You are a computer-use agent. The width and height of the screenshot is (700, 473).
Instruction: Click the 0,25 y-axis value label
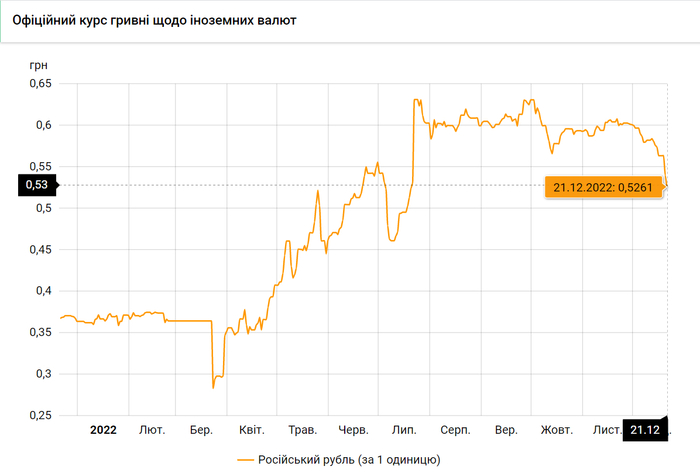coord(38,415)
